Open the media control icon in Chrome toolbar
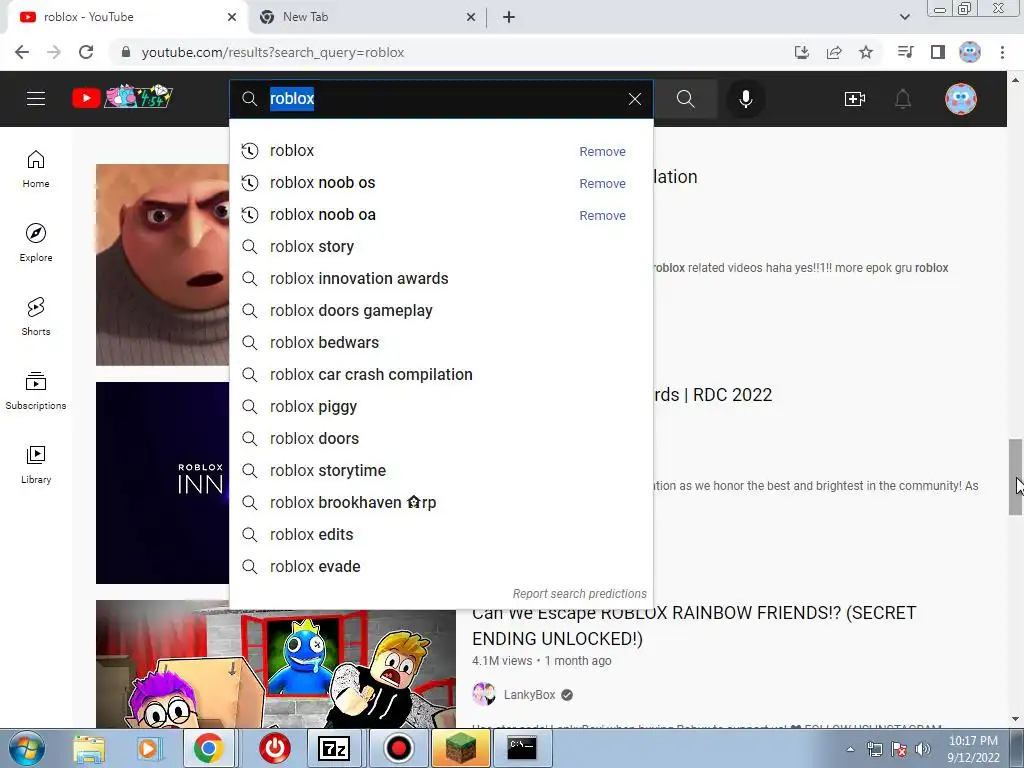Screen dimensions: 1024x768 (x=906, y=52)
